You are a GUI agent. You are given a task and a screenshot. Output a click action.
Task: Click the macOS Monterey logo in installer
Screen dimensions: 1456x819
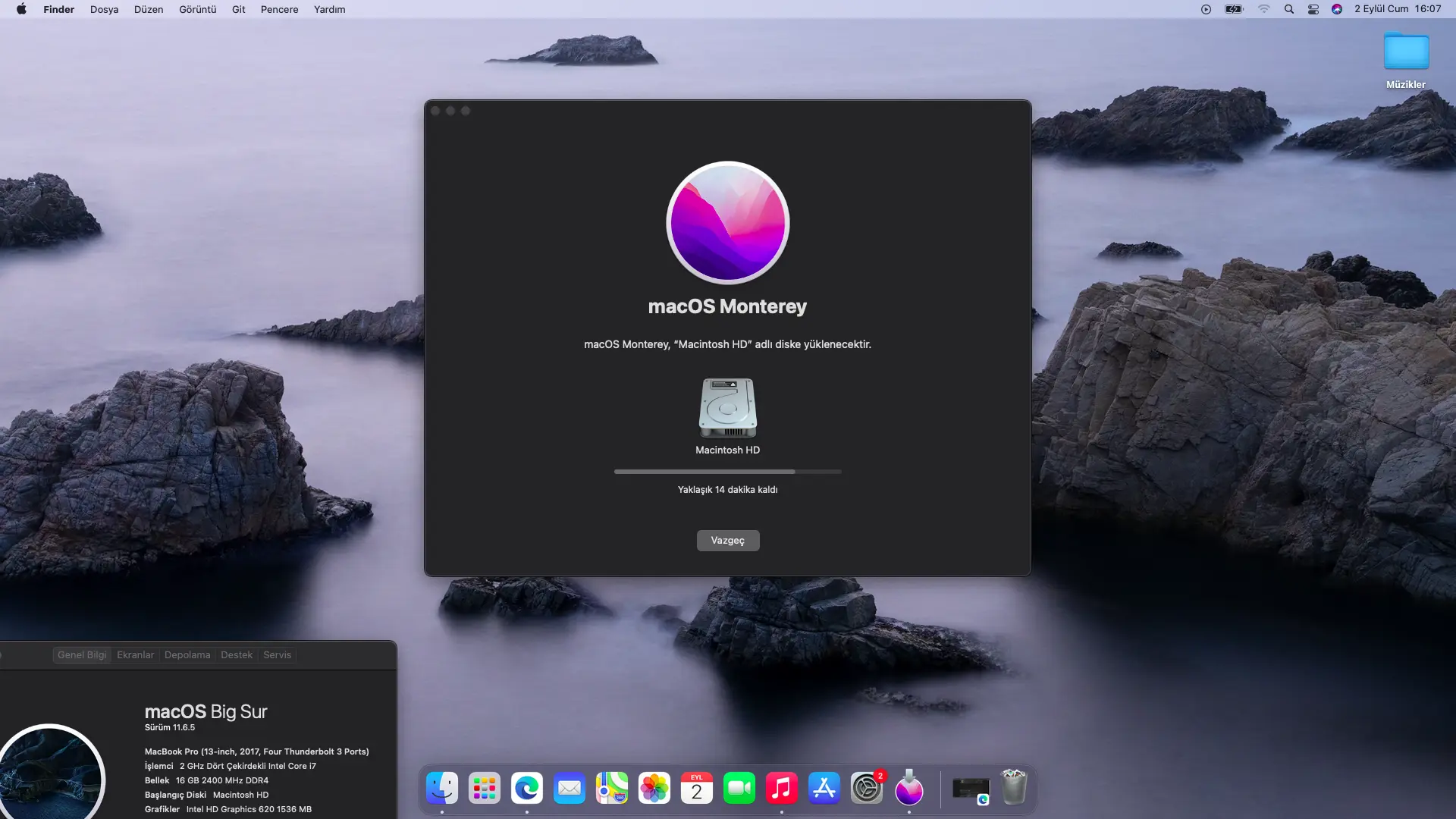point(728,223)
